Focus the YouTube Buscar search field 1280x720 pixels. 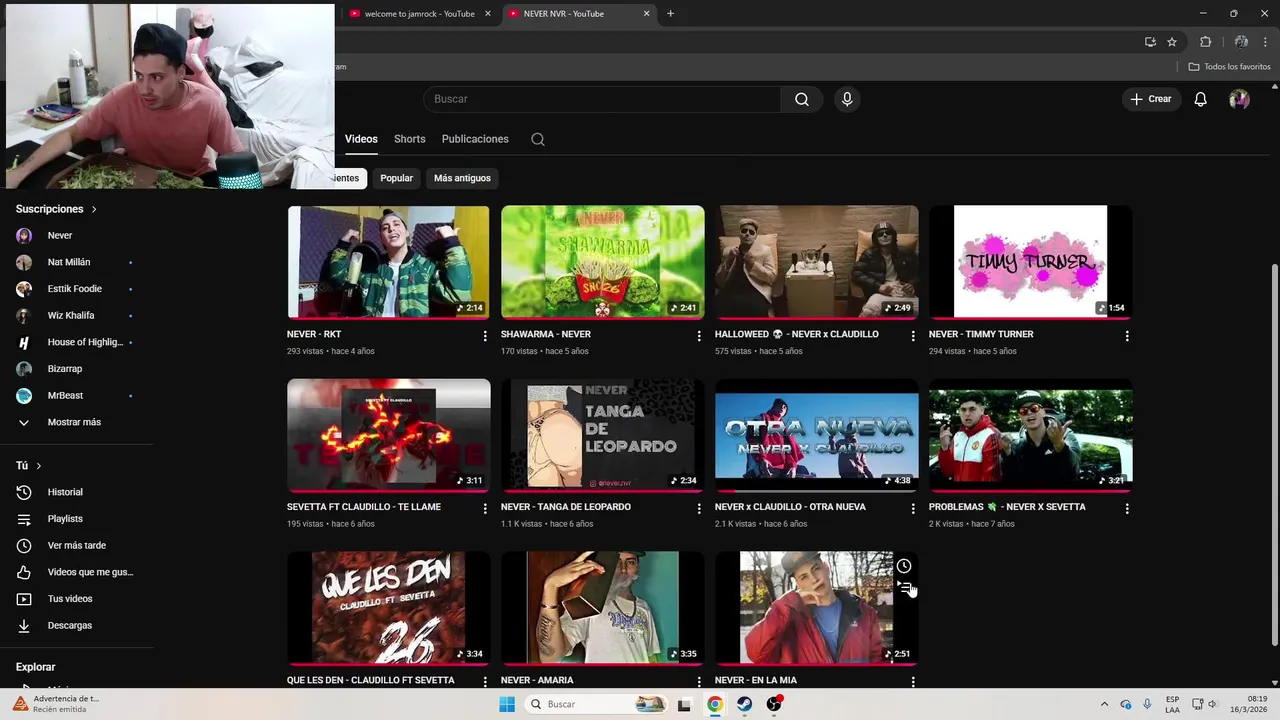[x=602, y=99]
